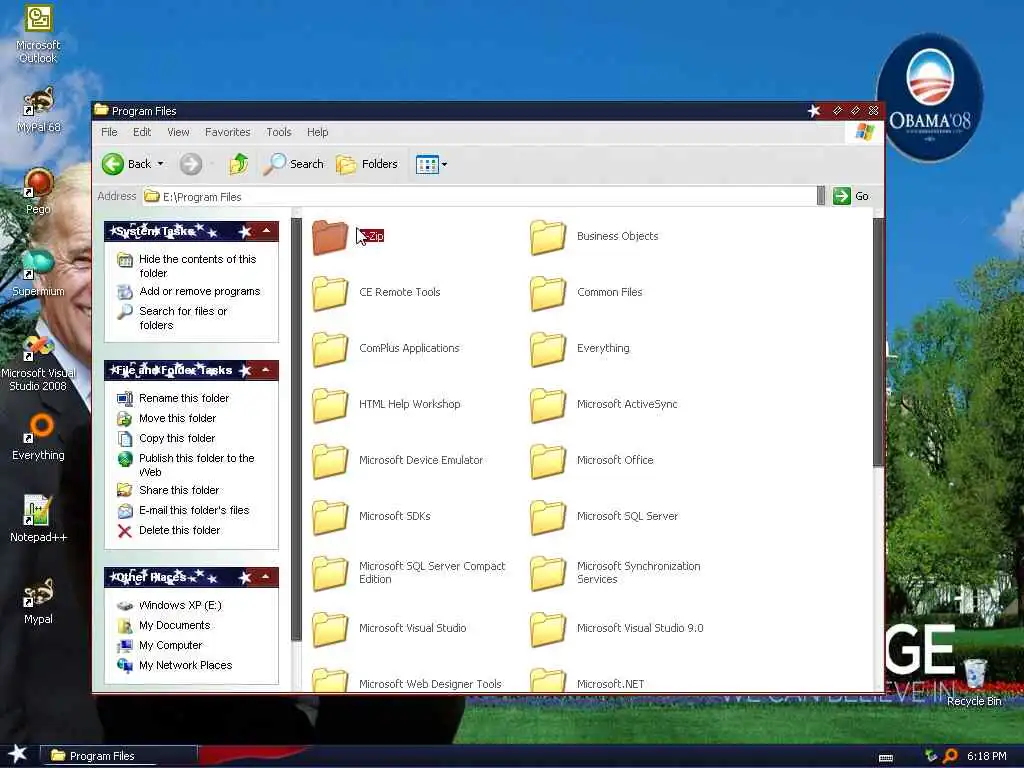Select Microsoft Outlook desktop icon

pyautogui.click(x=38, y=34)
